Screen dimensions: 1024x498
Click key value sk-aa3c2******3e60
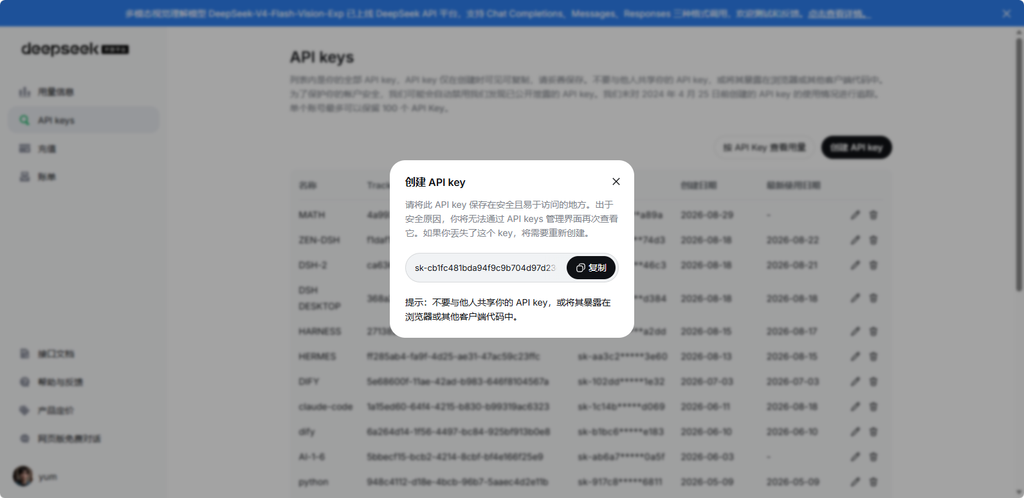[x=622, y=356]
